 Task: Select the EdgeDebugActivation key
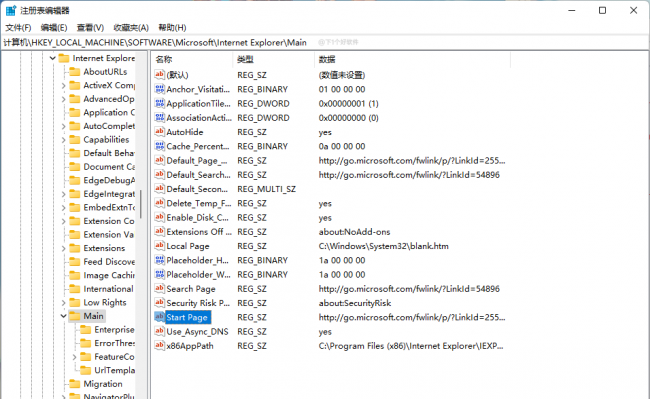tap(109, 181)
